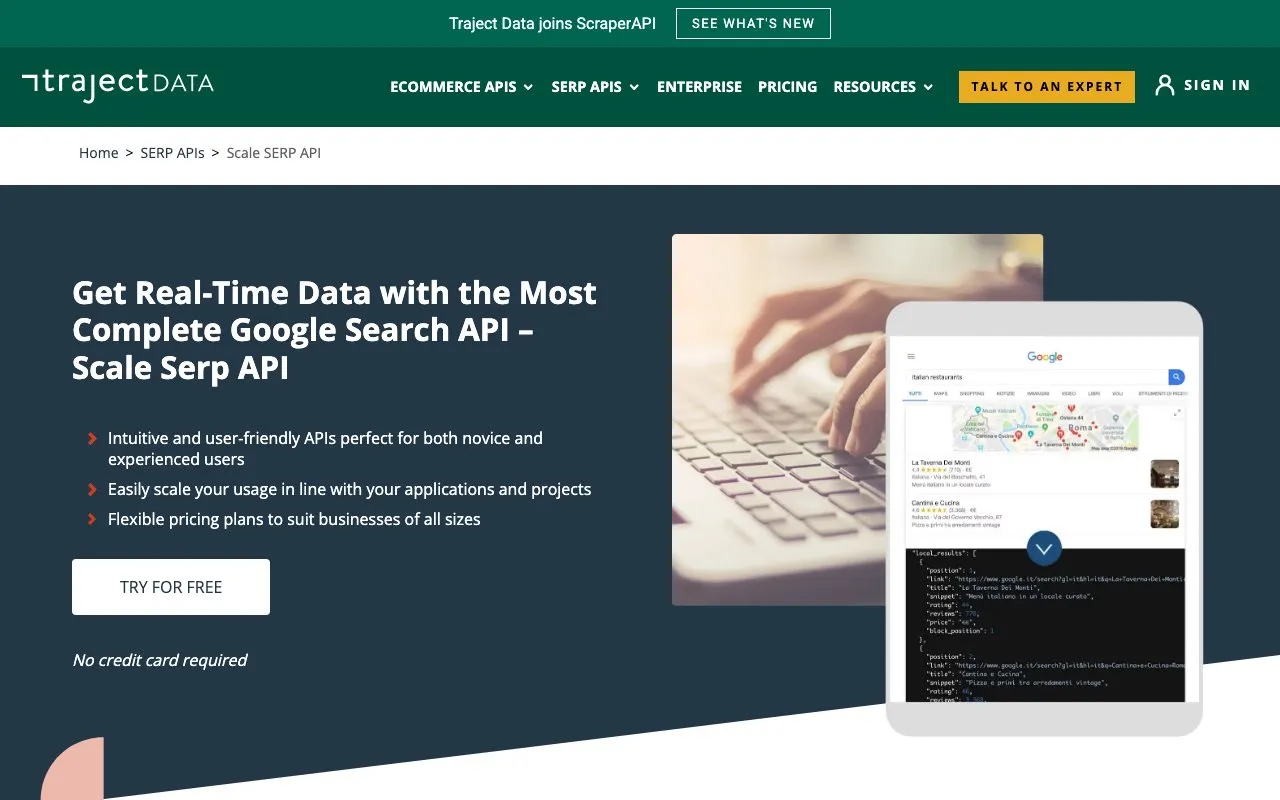Image resolution: width=1280 pixels, height=800 pixels.
Task: Click the Sign In link
Action: 1217,85
